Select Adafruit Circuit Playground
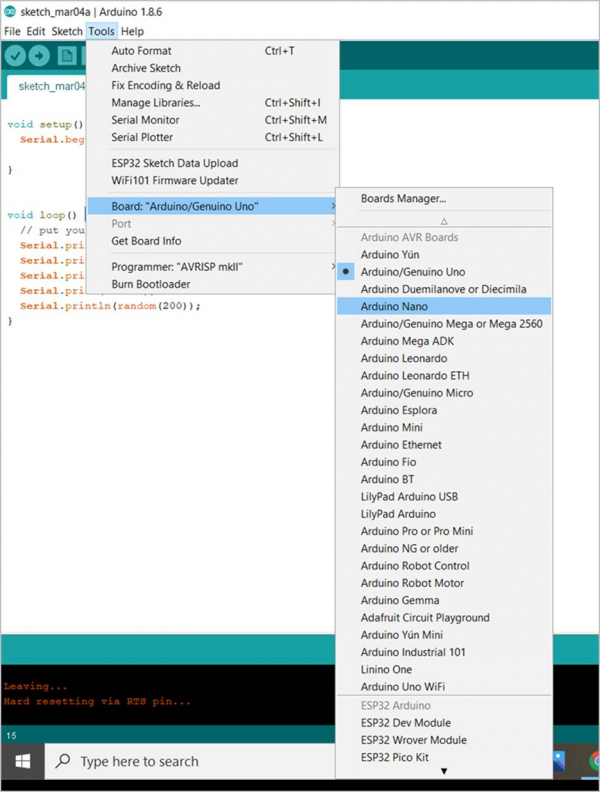Screen dimensions: 600x792 coord(444,617)
